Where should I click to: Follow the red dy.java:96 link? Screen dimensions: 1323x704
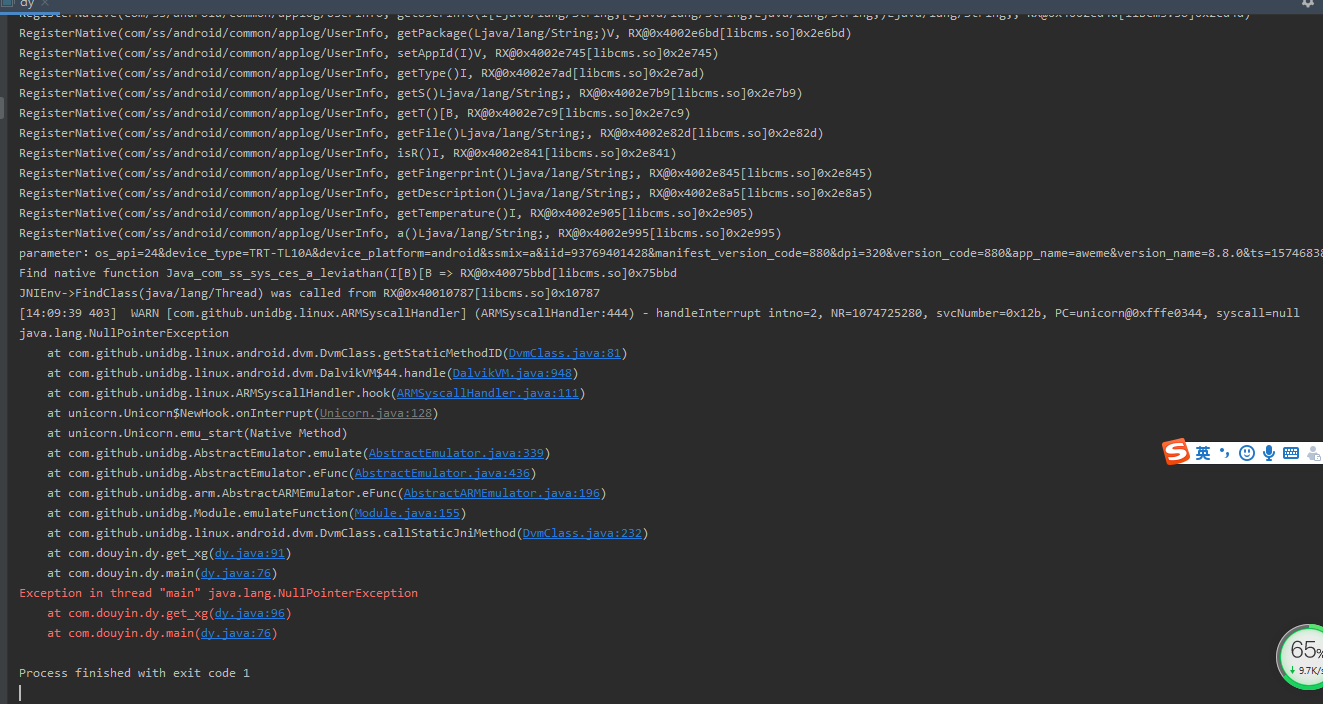[250, 613]
